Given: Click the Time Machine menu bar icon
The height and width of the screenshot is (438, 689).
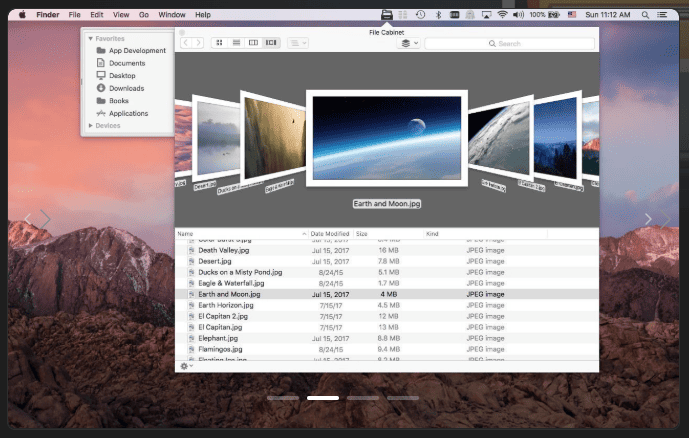Looking at the screenshot, I should tap(421, 14).
